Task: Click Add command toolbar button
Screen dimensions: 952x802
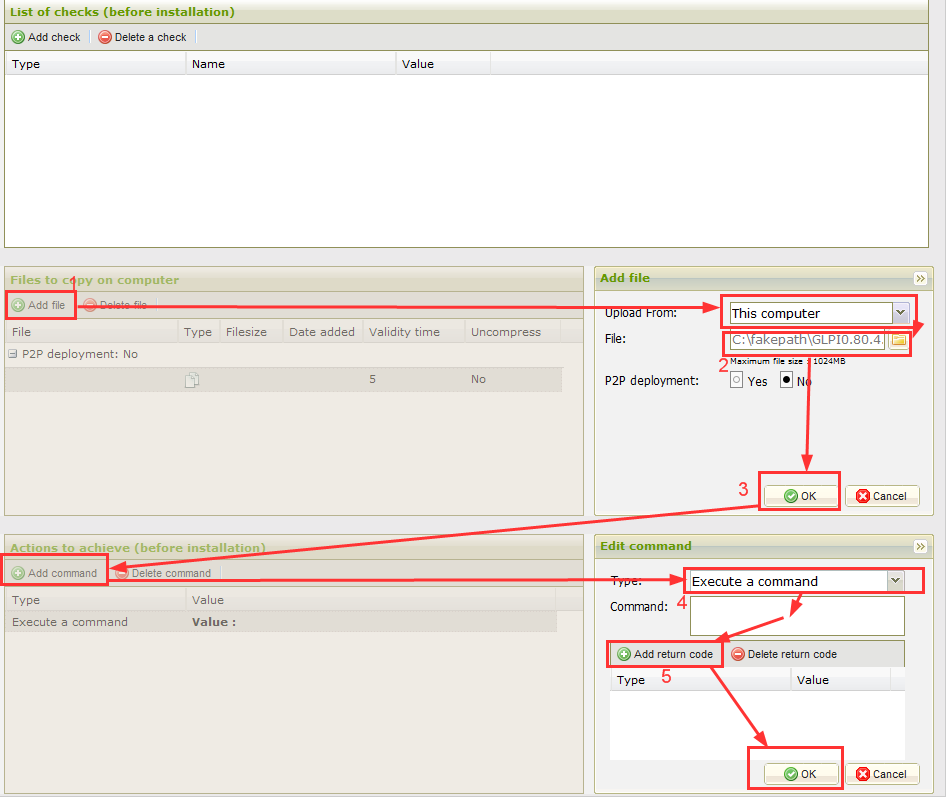Action: pos(55,573)
